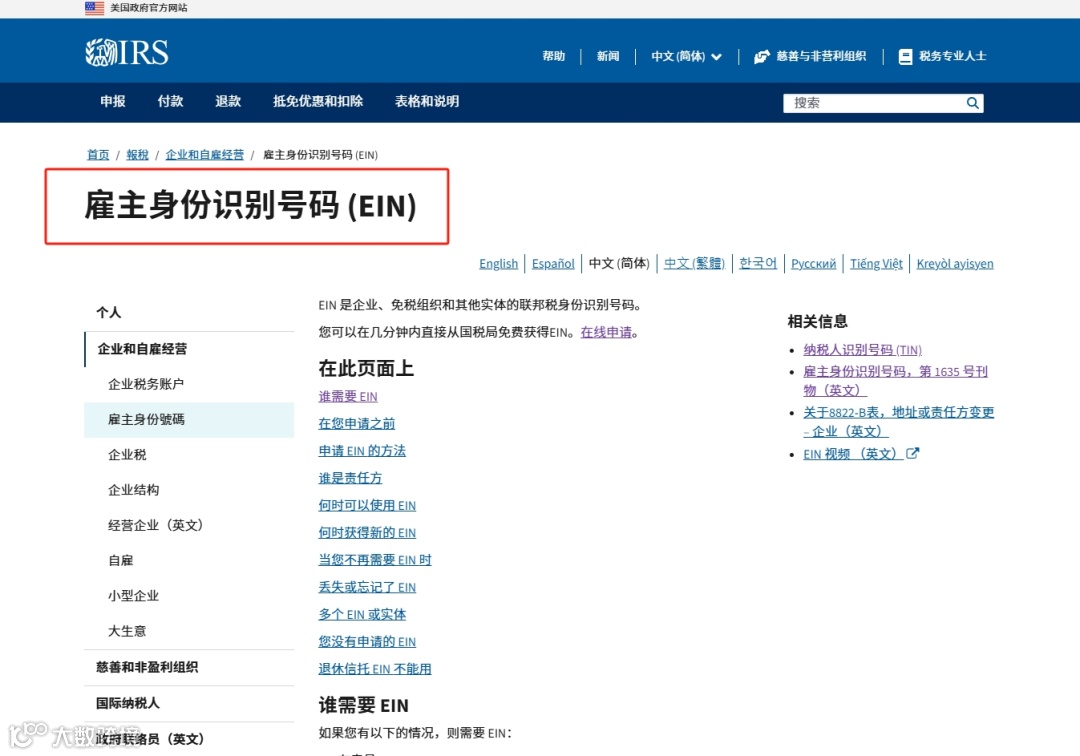Jump to 丢失或忘记了 EIN section
Viewport: 1080px width, 756px height.
[367, 587]
